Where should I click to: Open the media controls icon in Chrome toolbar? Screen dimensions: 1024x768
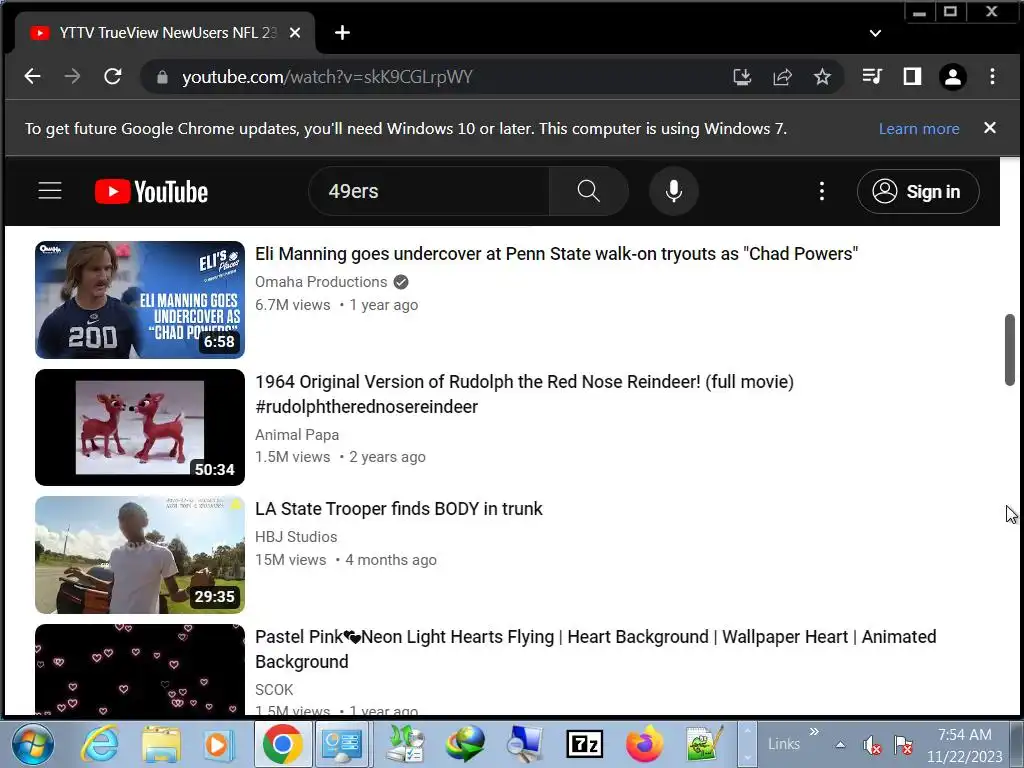pos(872,76)
